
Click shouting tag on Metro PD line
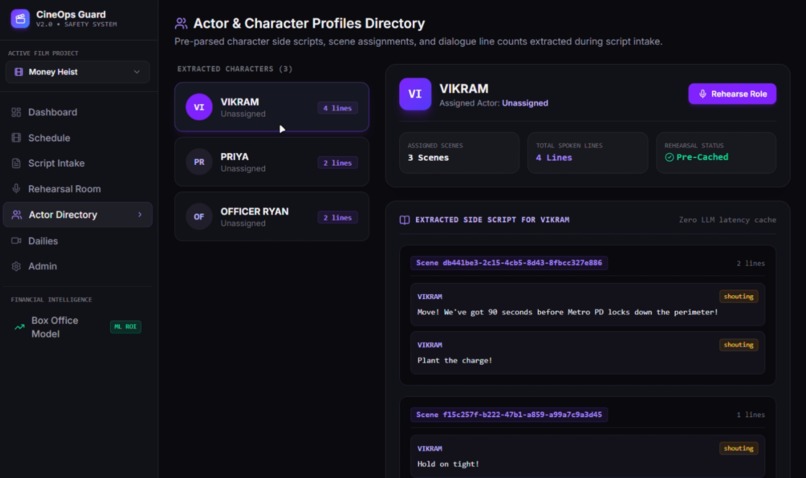(x=738, y=297)
